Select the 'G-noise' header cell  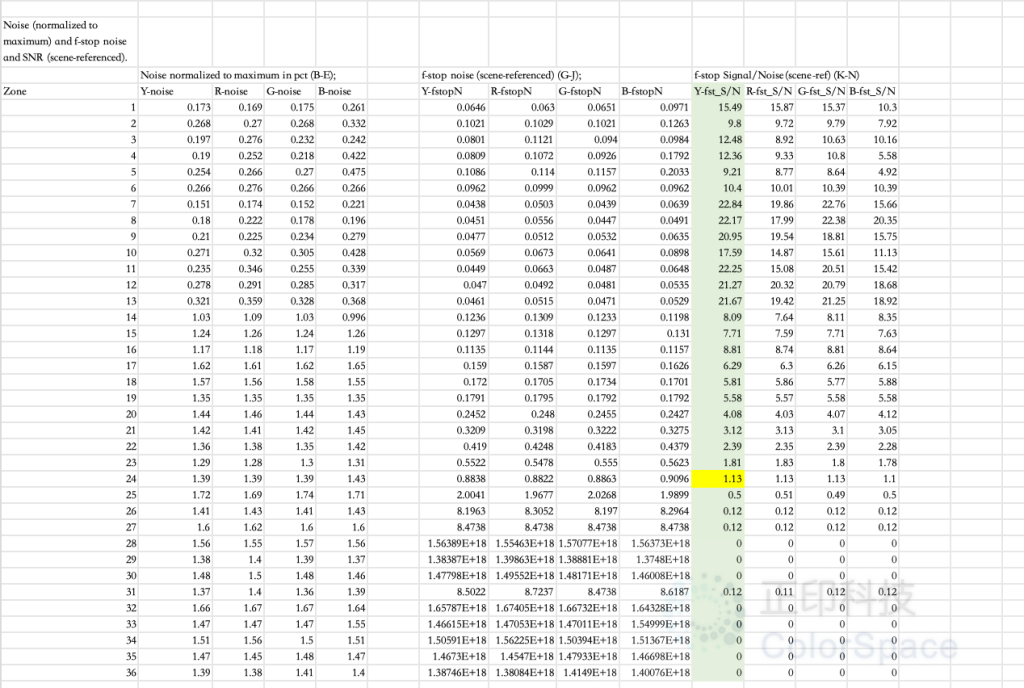(290, 91)
